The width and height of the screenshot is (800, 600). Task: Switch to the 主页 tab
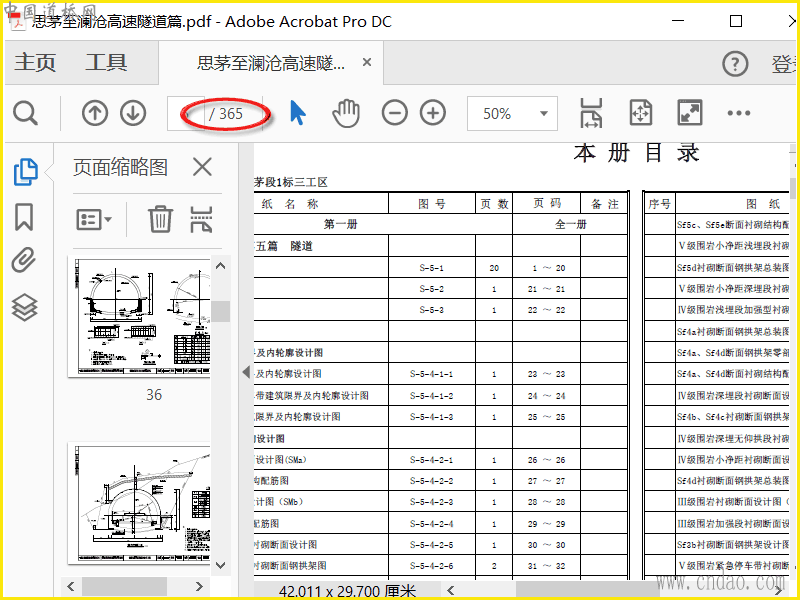pos(35,63)
